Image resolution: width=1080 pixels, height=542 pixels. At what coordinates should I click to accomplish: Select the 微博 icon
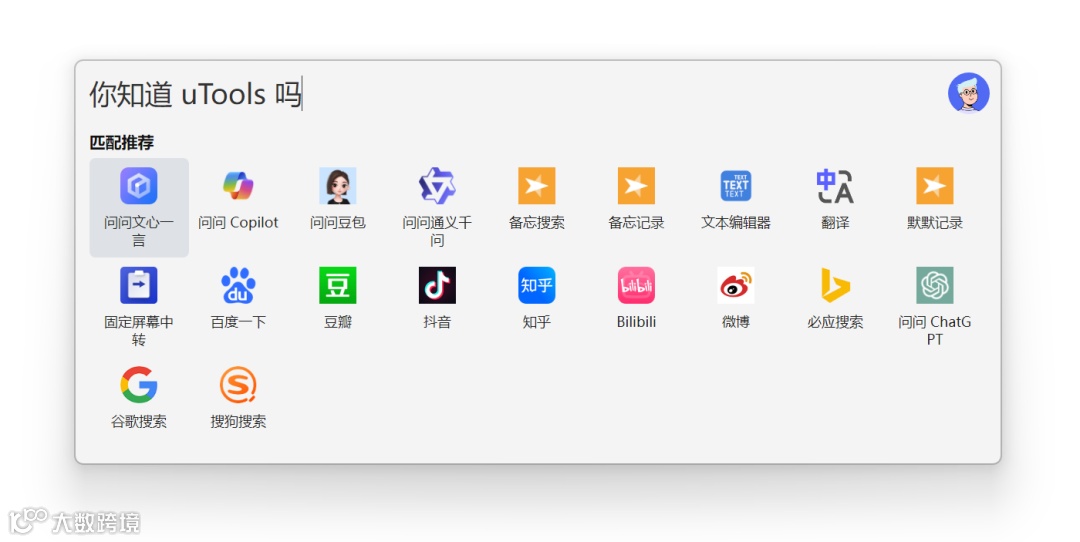point(736,285)
